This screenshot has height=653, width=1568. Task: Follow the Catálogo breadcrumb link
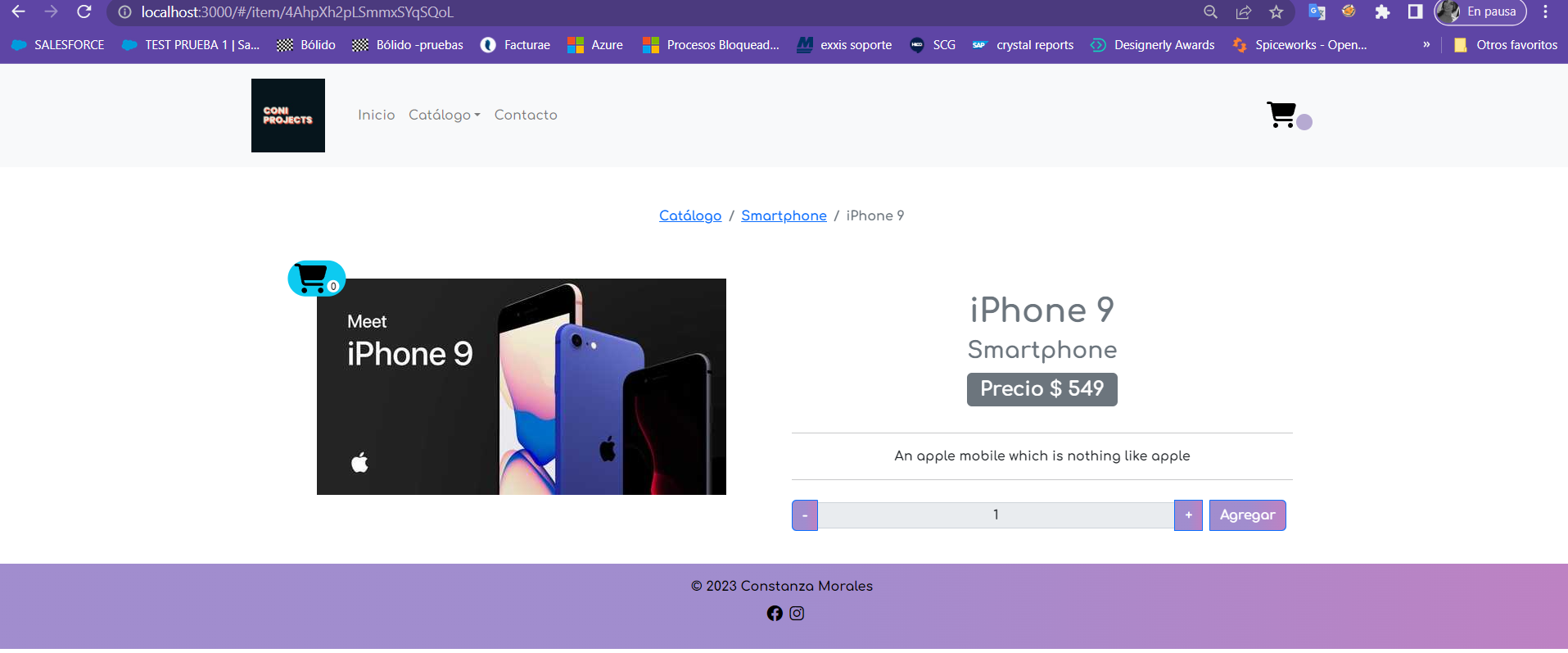690,215
